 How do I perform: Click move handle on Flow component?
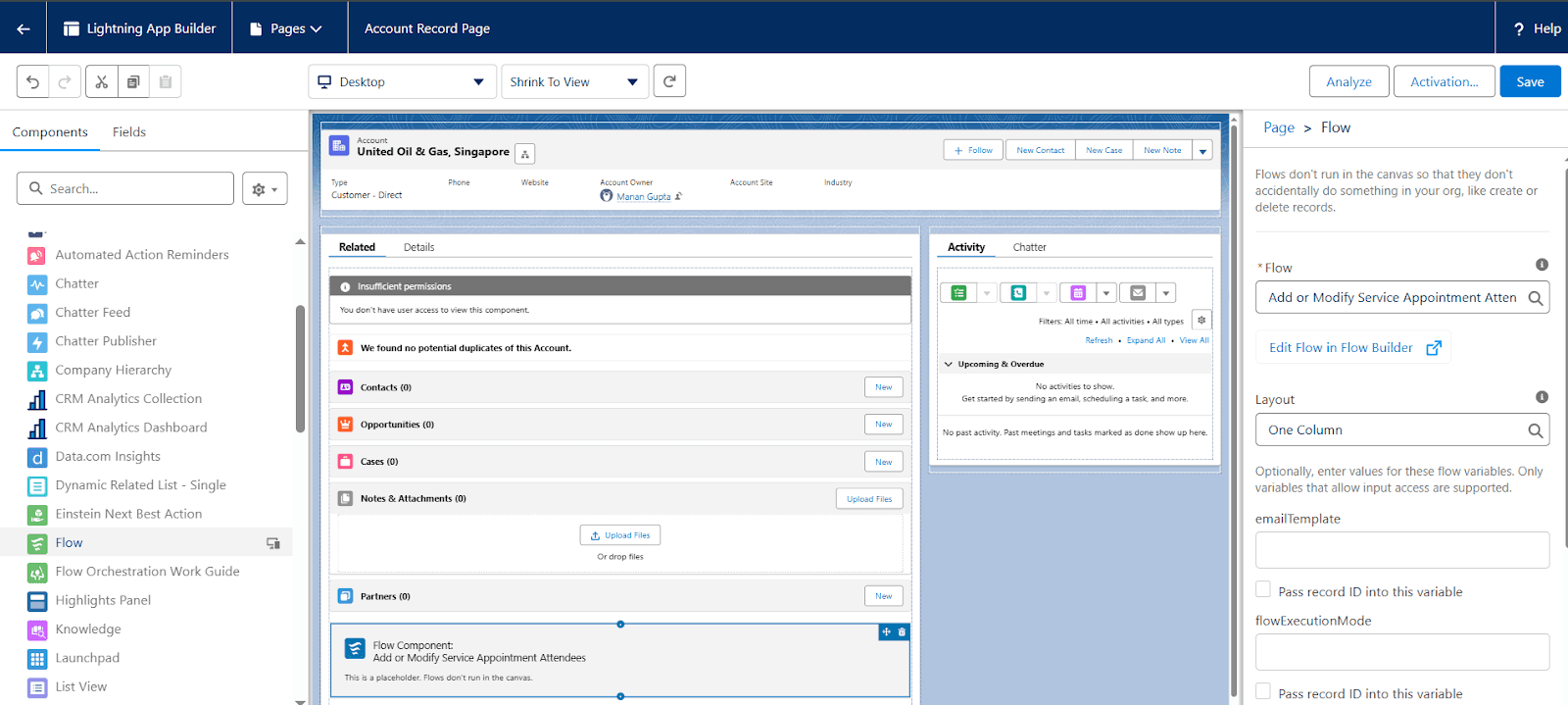click(886, 632)
